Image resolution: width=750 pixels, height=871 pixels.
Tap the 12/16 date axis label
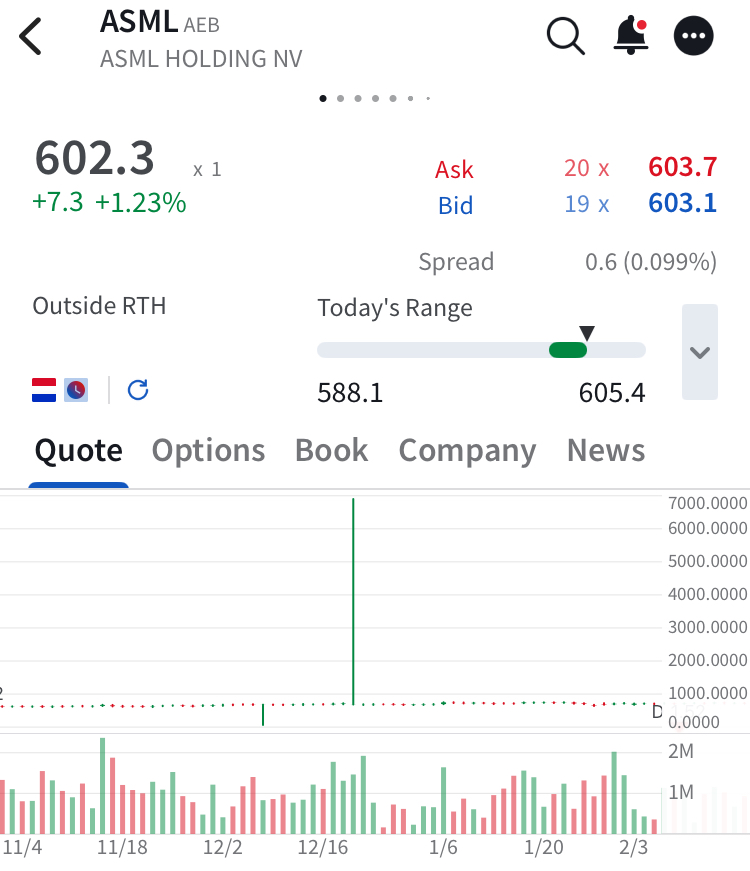pyautogui.click(x=323, y=848)
